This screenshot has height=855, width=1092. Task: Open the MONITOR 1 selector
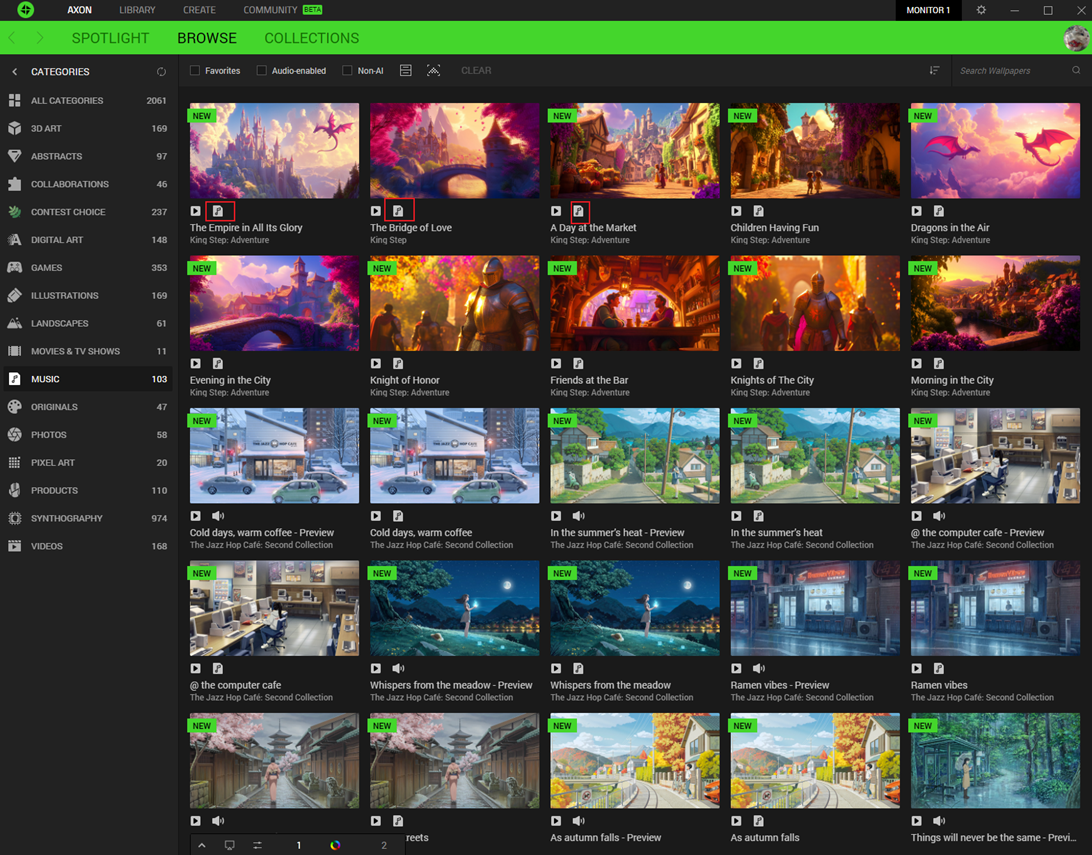(x=928, y=10)
